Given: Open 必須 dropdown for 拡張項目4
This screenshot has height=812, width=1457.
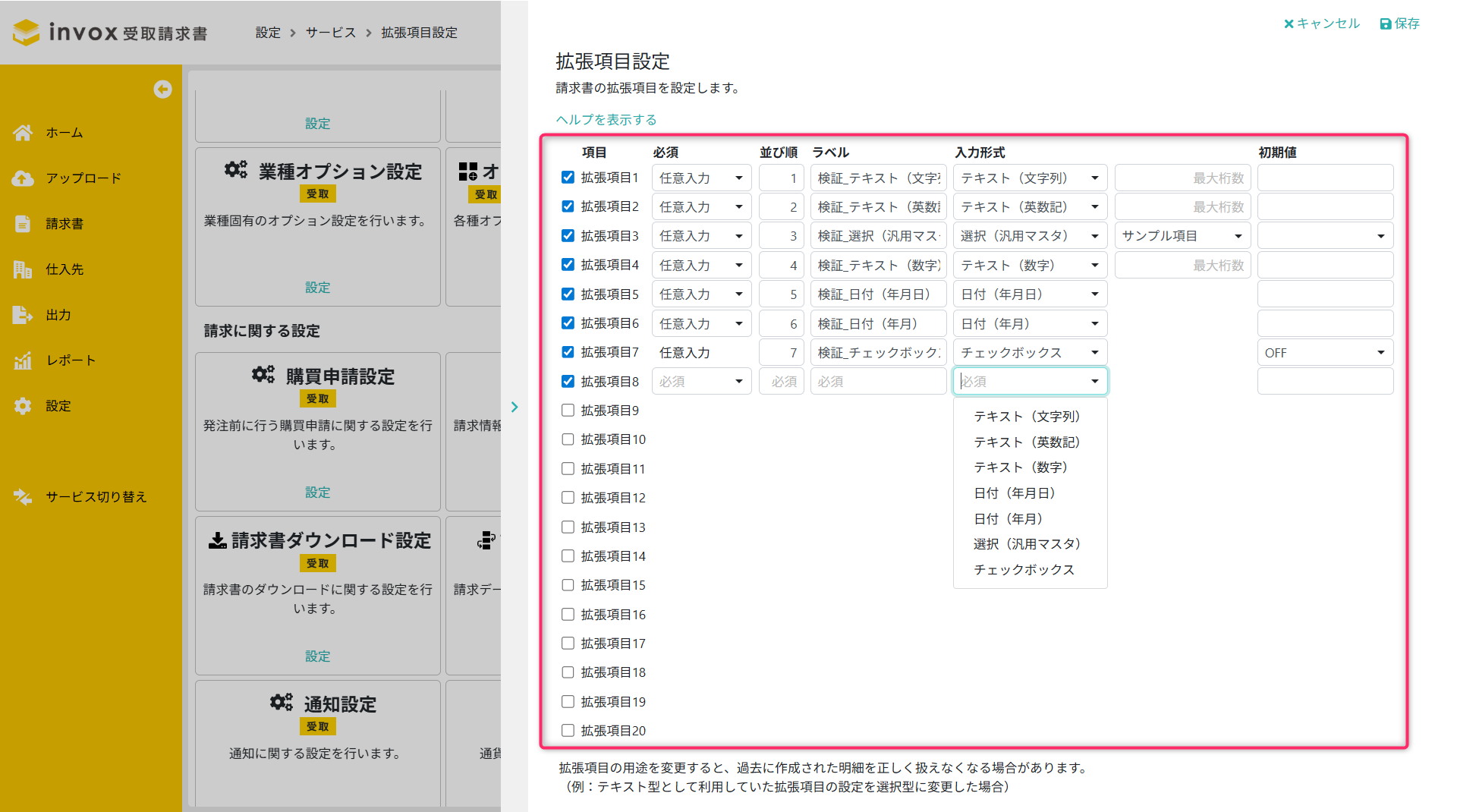Looking at the screenshot, I should [x=701, y=265].
